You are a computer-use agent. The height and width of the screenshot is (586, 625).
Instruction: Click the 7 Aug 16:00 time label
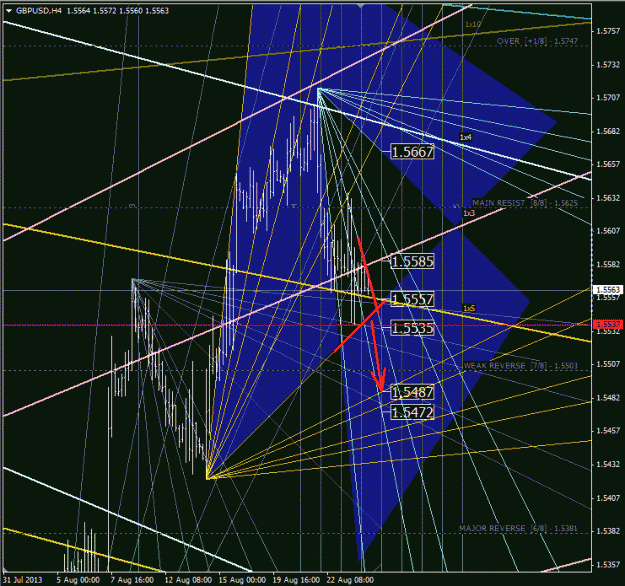pyautogui.click(x=132, y=580)
